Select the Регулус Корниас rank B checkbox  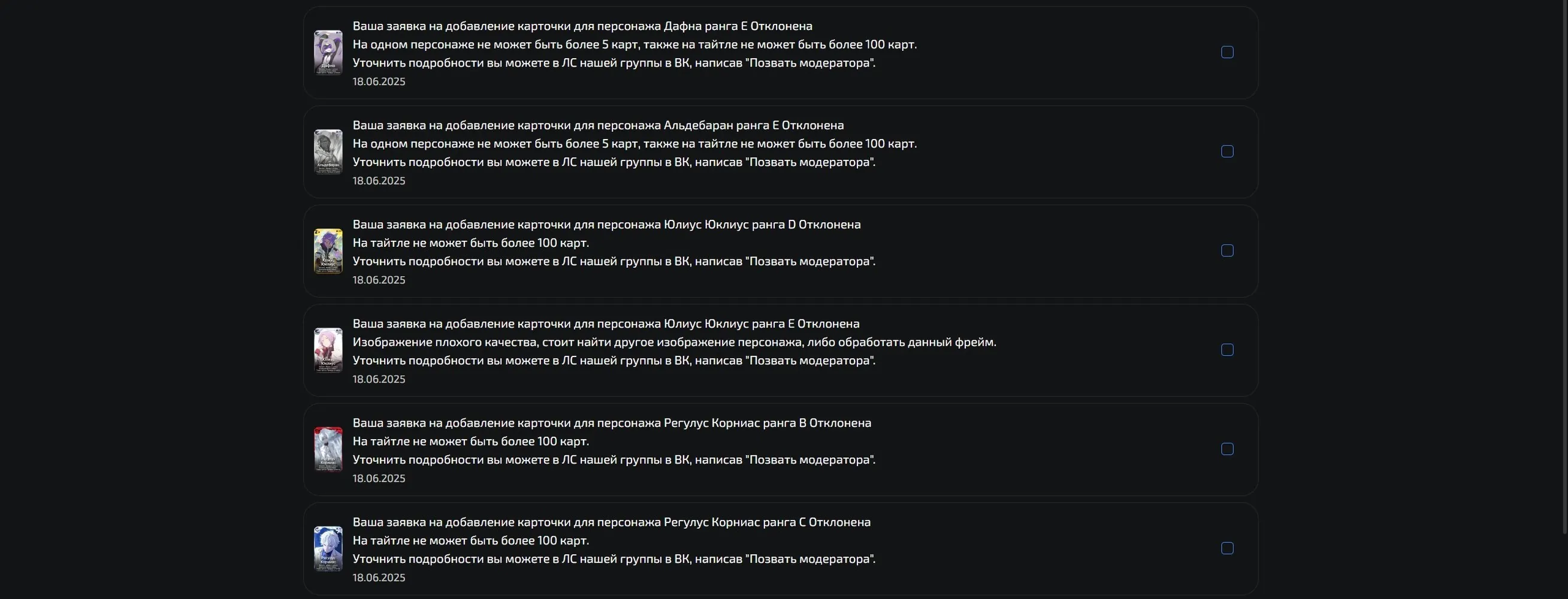tap(1227, 449)
